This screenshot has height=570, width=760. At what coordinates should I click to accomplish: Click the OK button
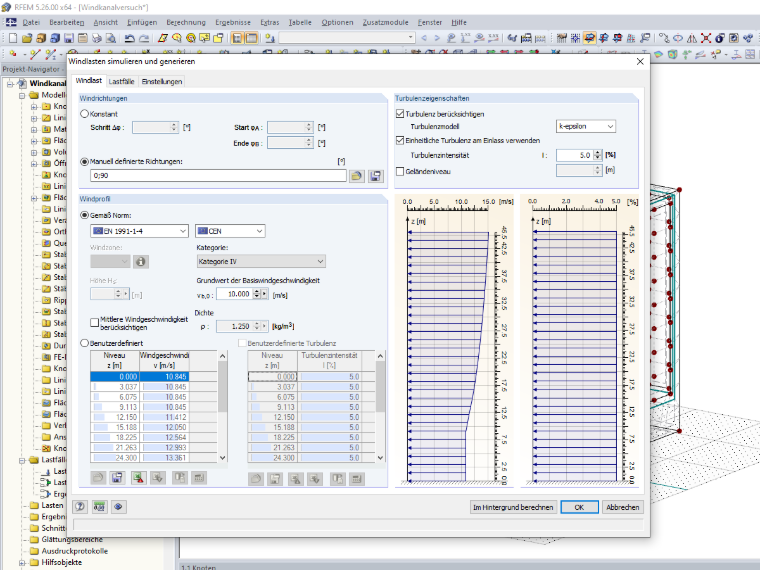click(x=579, y=507)
